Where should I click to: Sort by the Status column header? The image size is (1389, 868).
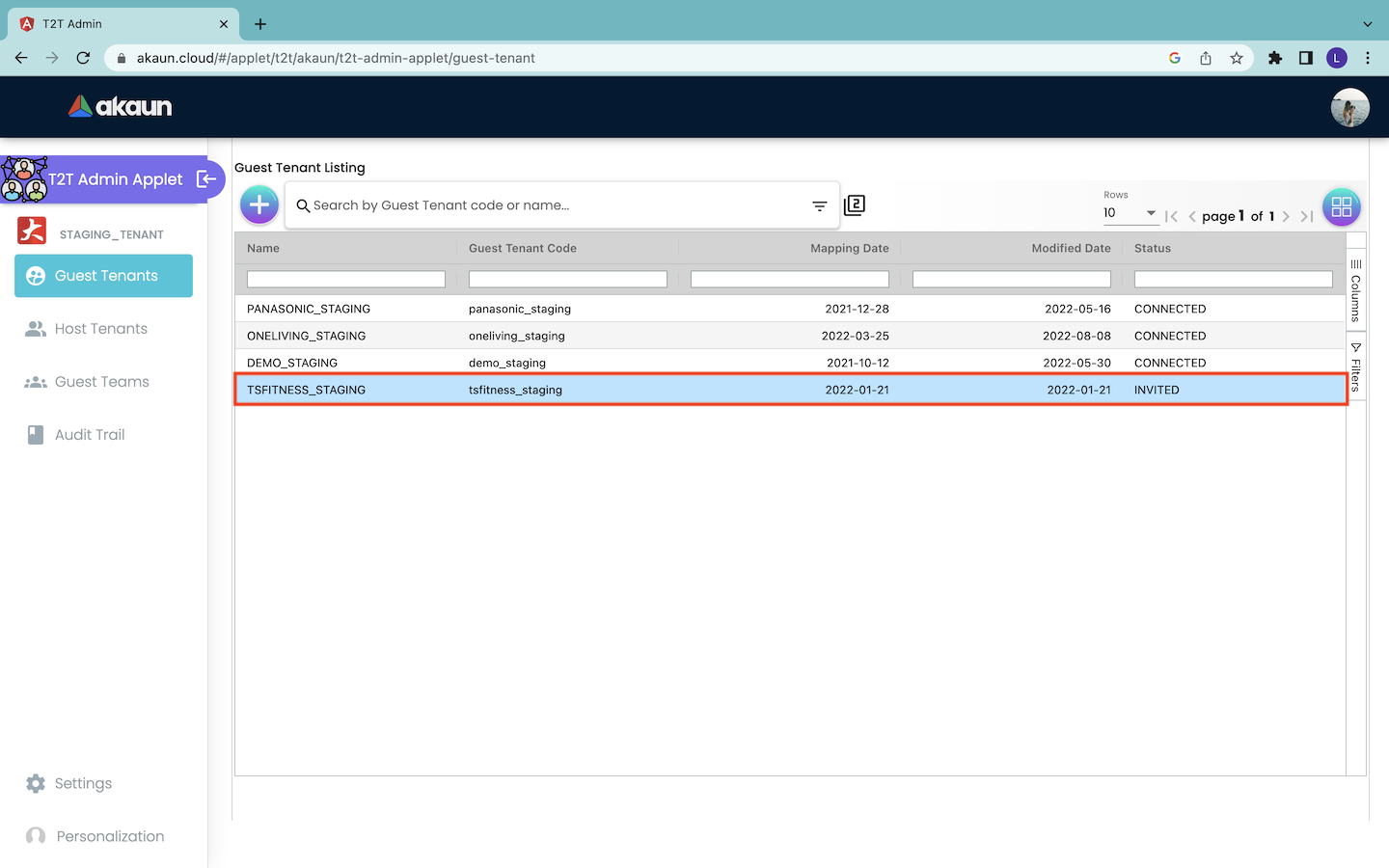coord(1153,248)
